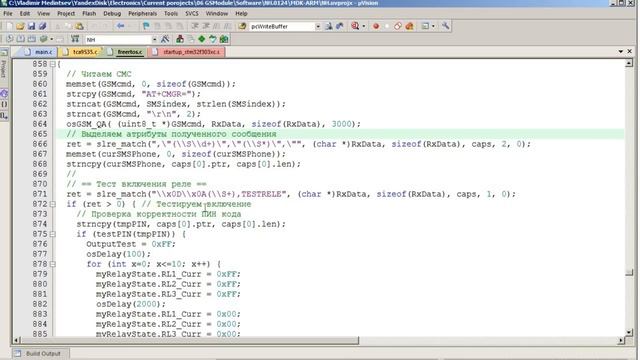Collapse the testPIN block at line 875
The image size is (640, 360).
coord(53,234)
